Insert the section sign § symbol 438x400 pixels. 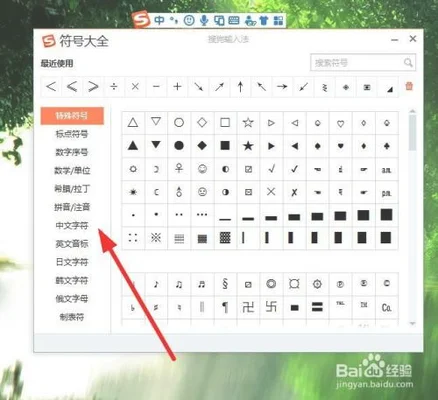(x=225, y=284)
